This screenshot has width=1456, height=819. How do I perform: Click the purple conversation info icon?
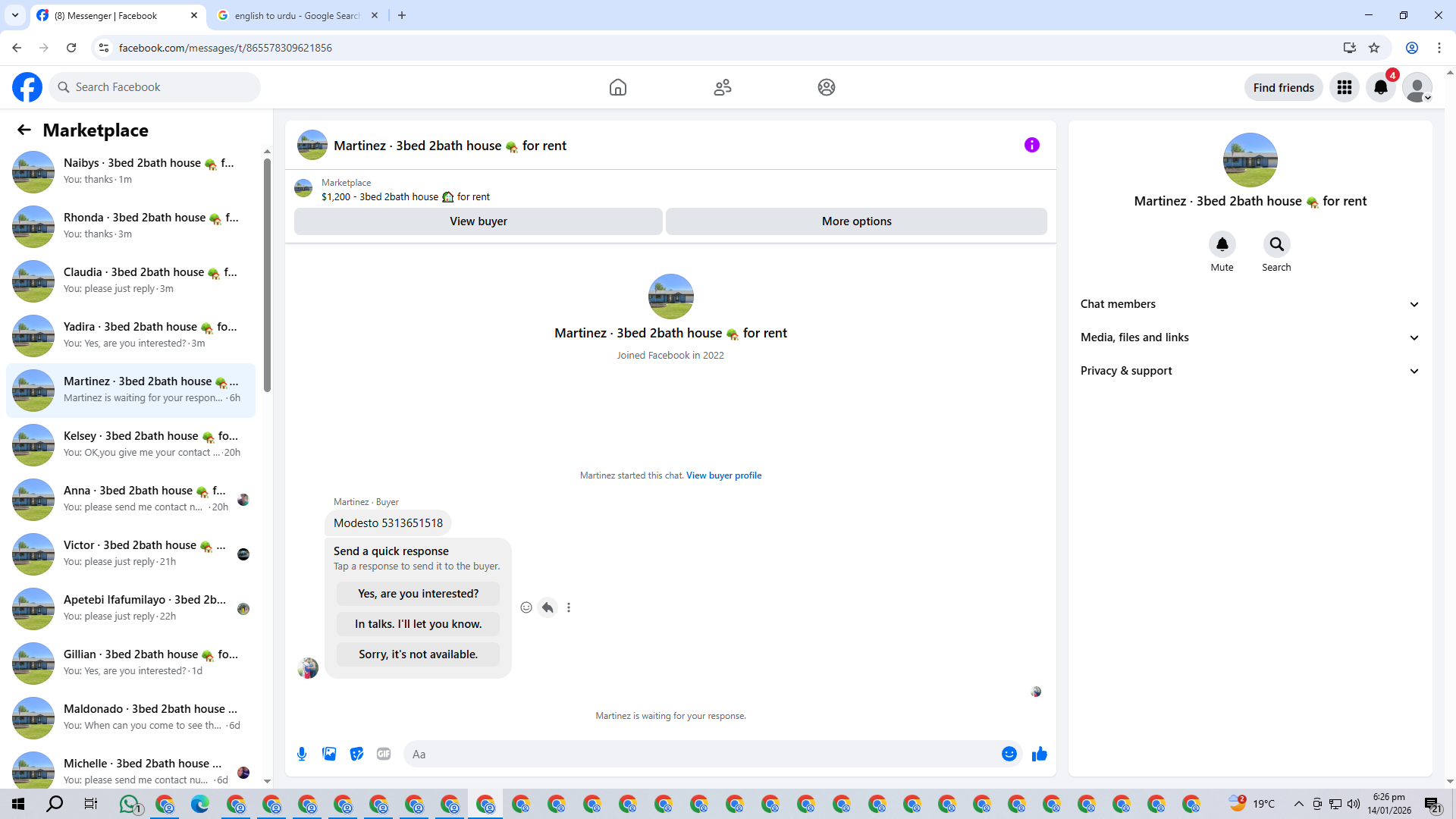tap(1031, 145)
